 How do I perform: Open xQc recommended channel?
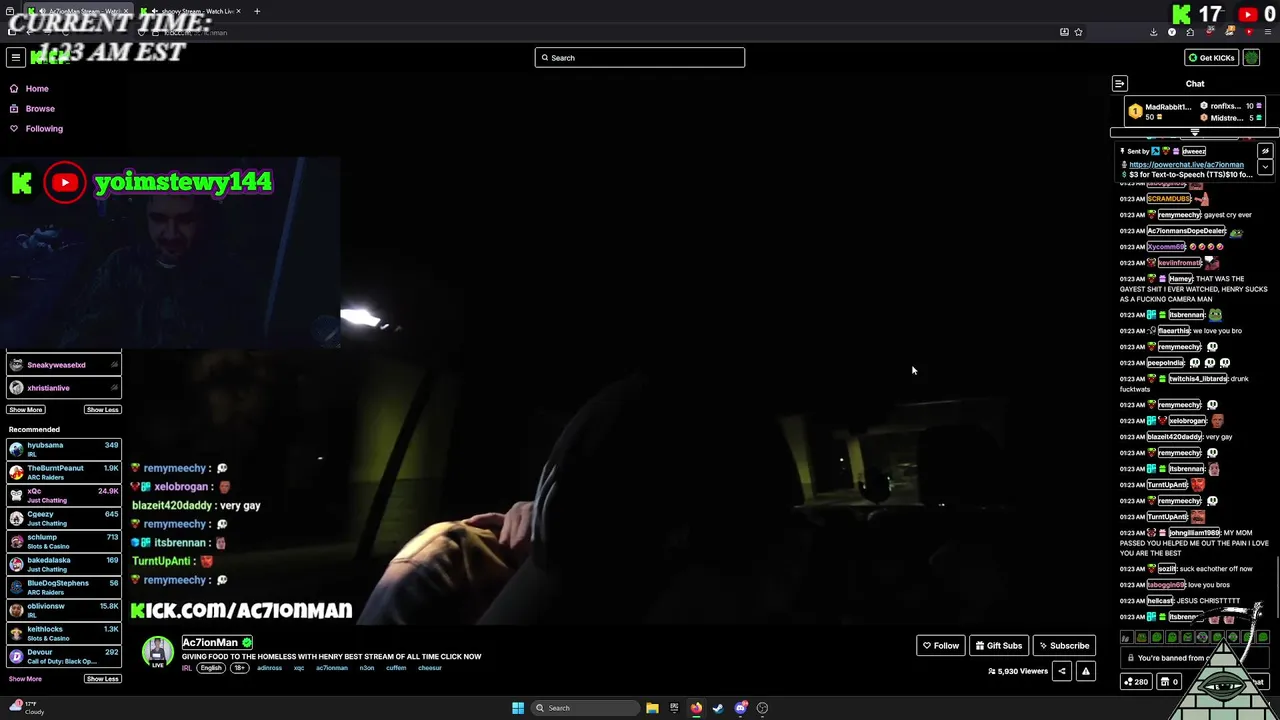(64, 495)
